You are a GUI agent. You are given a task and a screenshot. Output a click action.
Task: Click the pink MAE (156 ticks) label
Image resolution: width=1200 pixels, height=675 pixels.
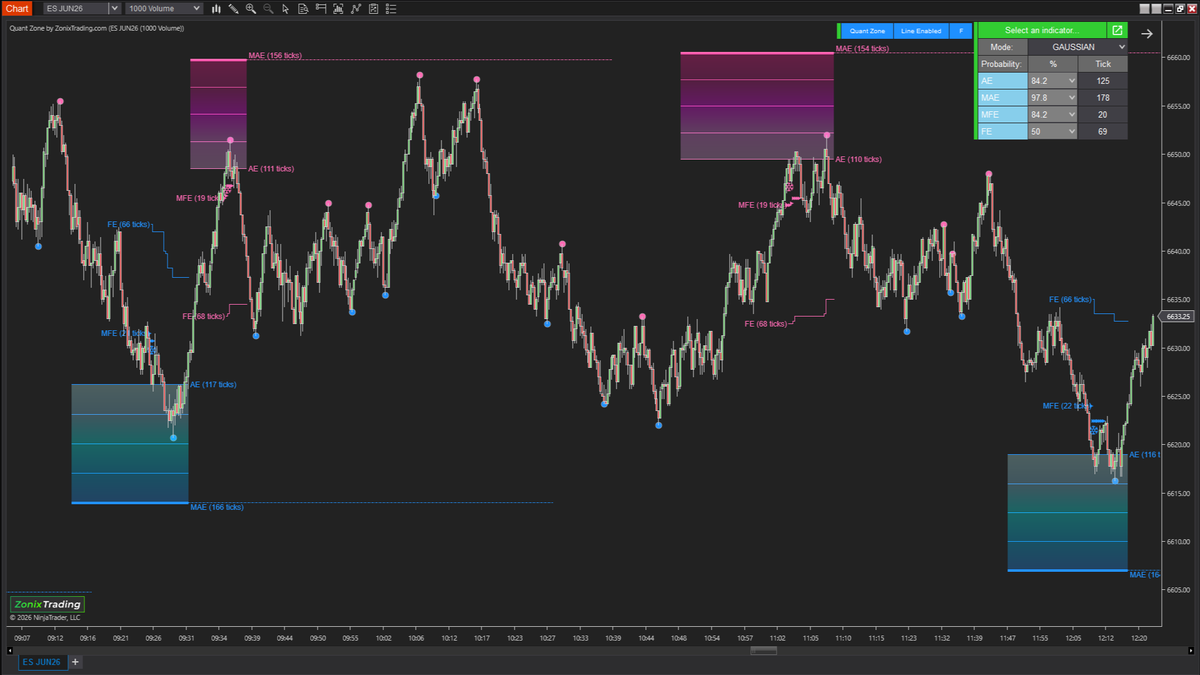[x=275, y=56]
